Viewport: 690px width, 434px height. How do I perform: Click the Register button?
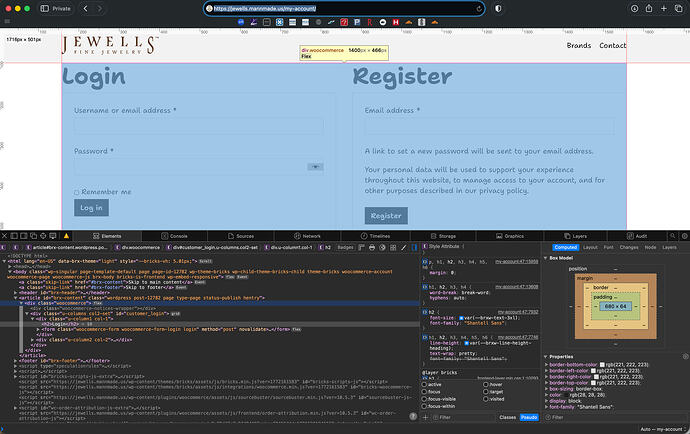(x=386, y=216)
